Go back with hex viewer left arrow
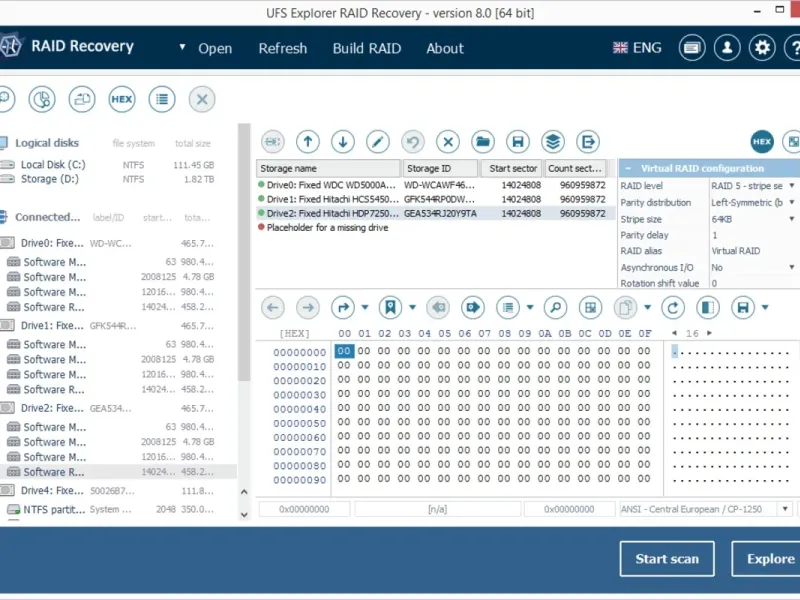This screenshot has height=600, width=800. [x=273, y=308]
